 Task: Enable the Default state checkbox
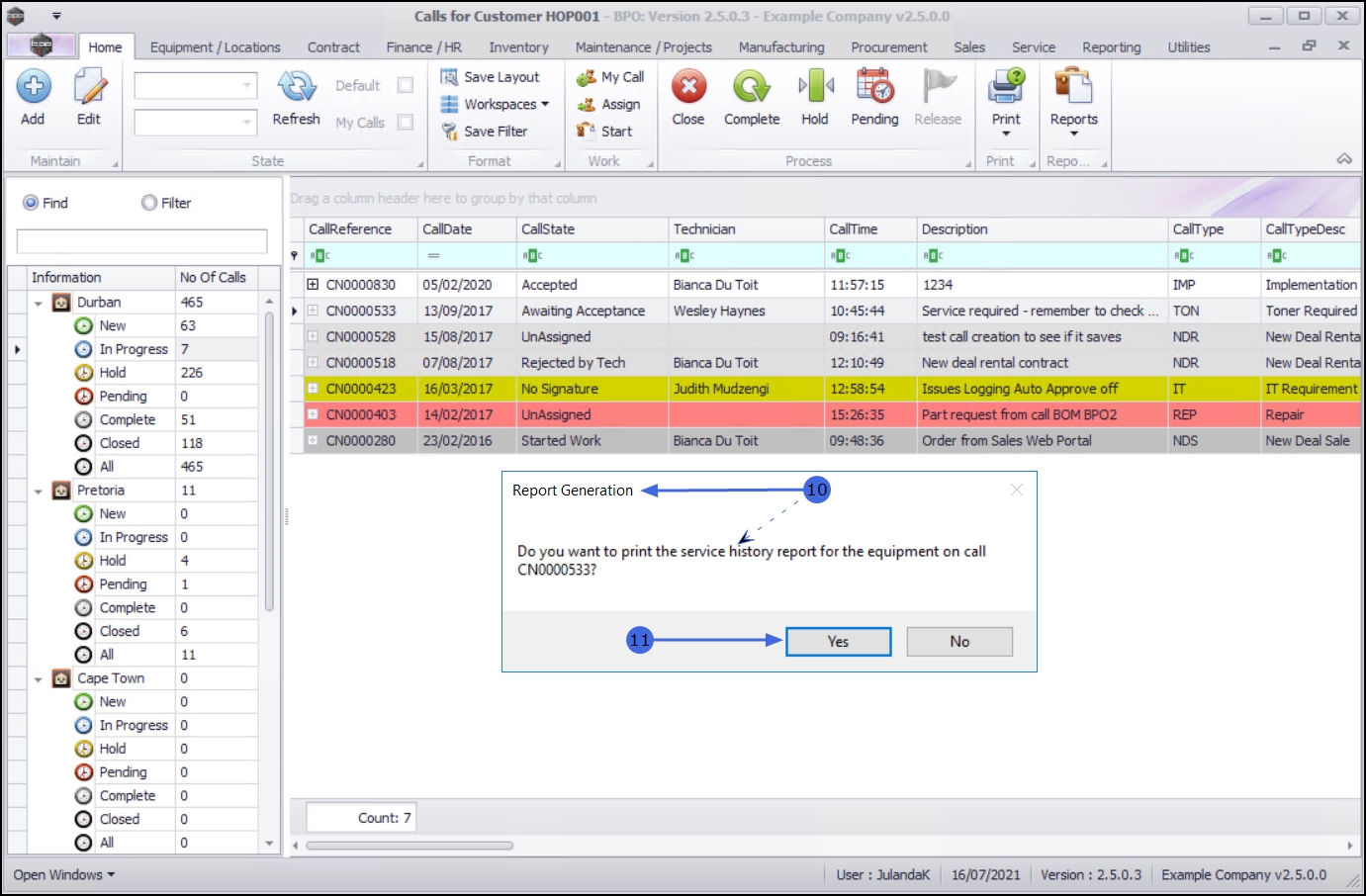click(406, 85)
